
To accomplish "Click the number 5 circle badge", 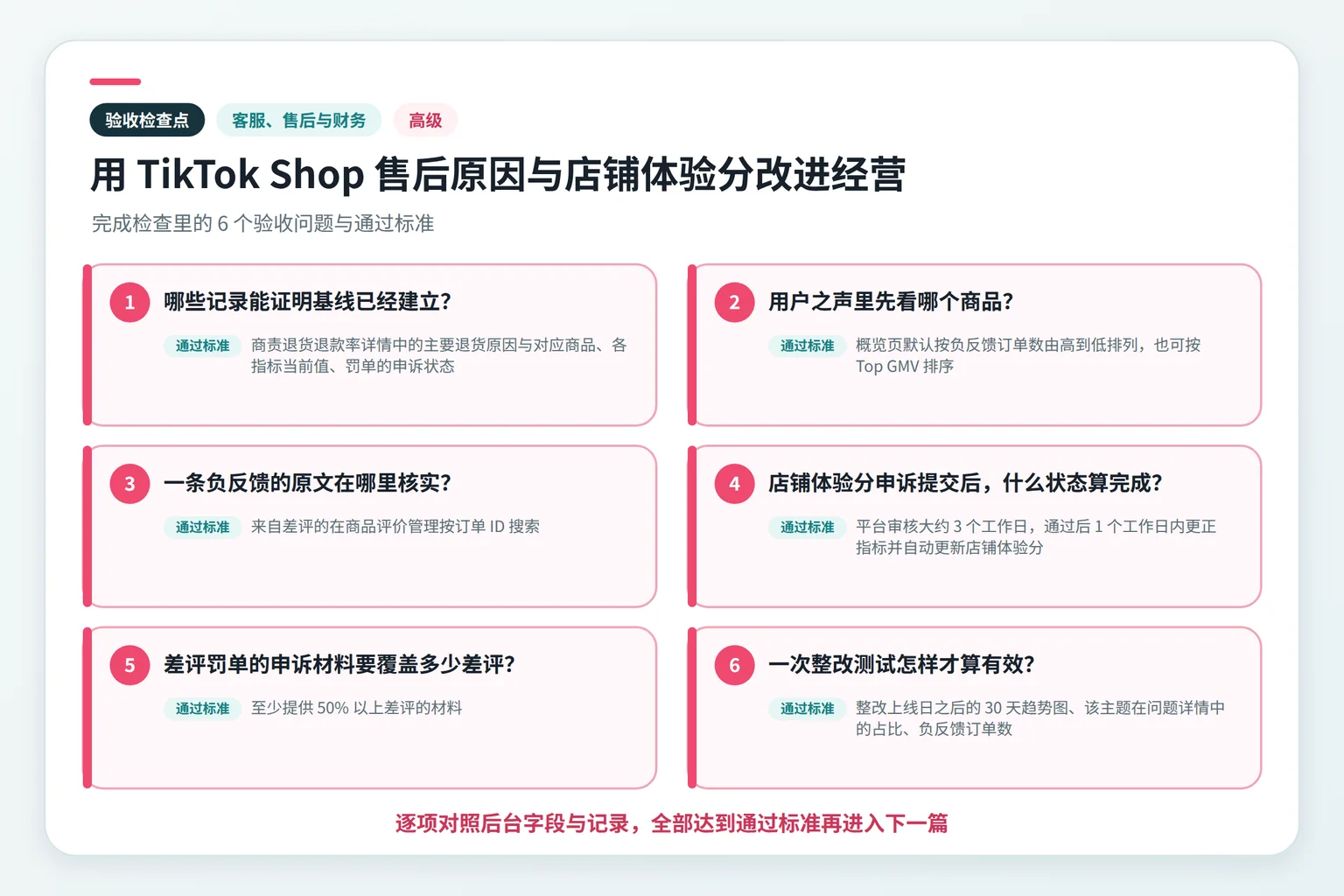I will tap(129, 665).
